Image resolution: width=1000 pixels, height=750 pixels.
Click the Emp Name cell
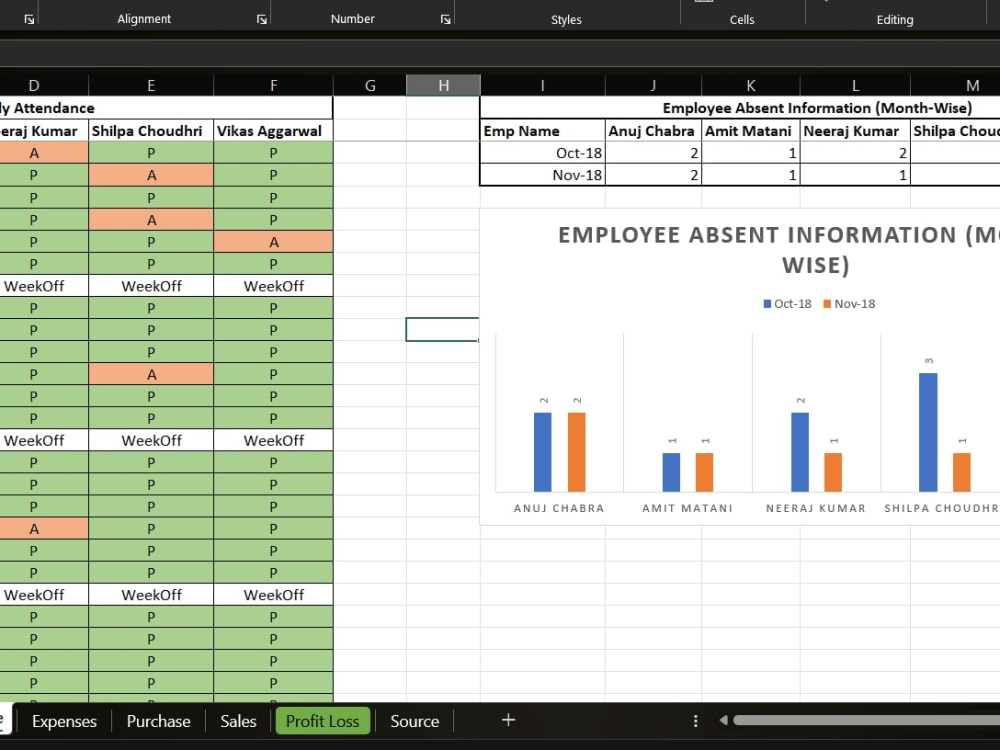pos(542,131)
